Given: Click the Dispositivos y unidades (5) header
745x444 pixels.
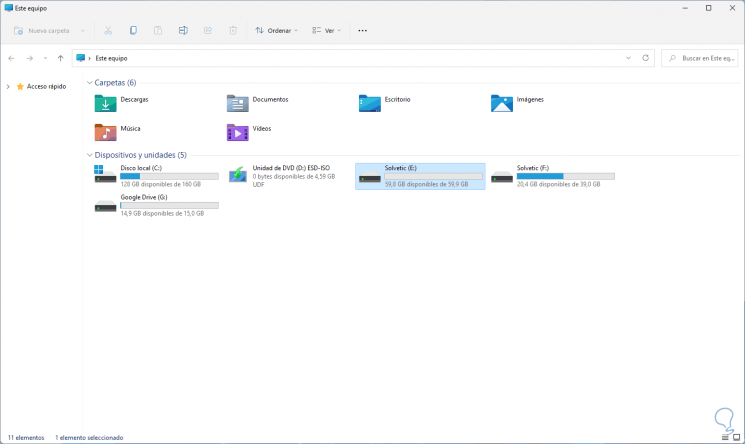Looking at the screenshot, I should pos(141,155).
